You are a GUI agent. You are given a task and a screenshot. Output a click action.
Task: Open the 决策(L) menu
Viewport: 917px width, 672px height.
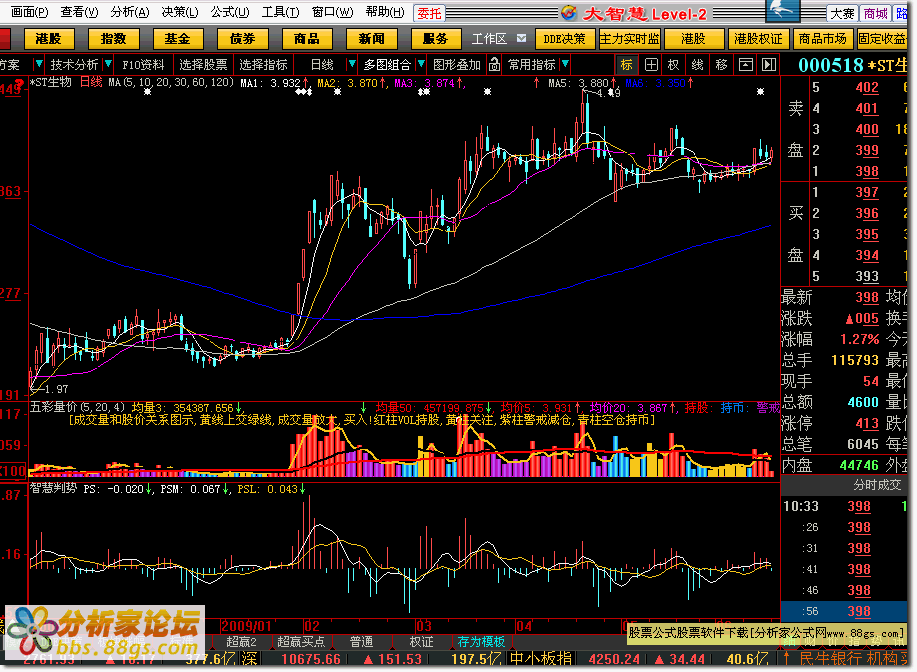[180, 12]
